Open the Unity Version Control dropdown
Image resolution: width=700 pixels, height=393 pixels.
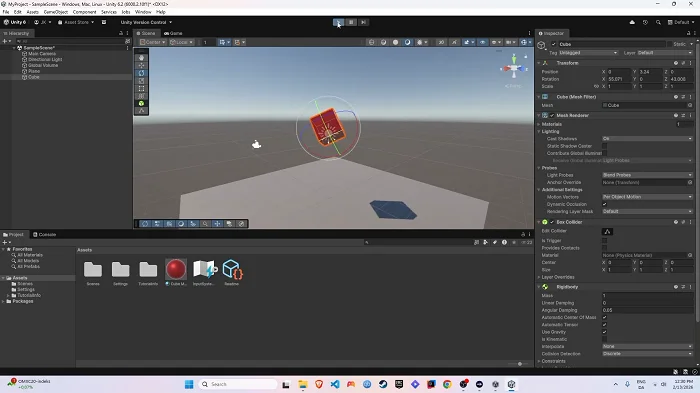click(146, 22)
